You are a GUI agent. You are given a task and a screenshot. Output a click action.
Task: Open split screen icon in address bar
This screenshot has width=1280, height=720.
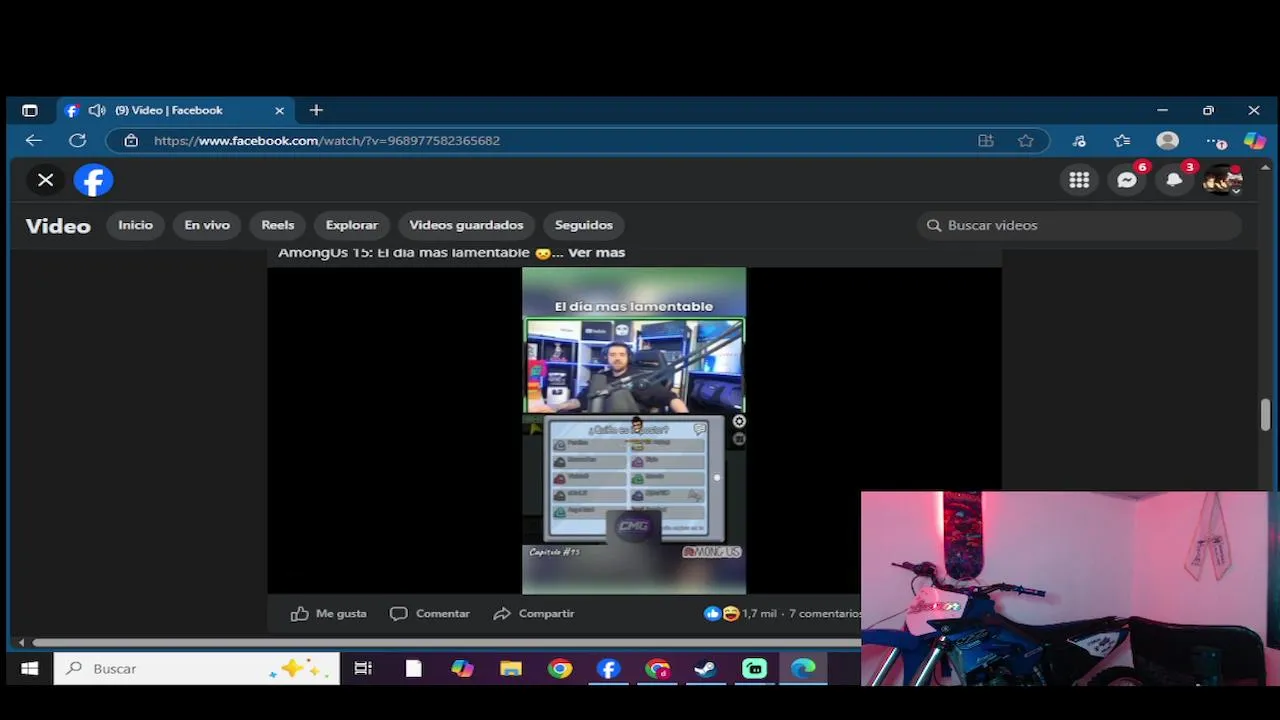click(986, 141)
